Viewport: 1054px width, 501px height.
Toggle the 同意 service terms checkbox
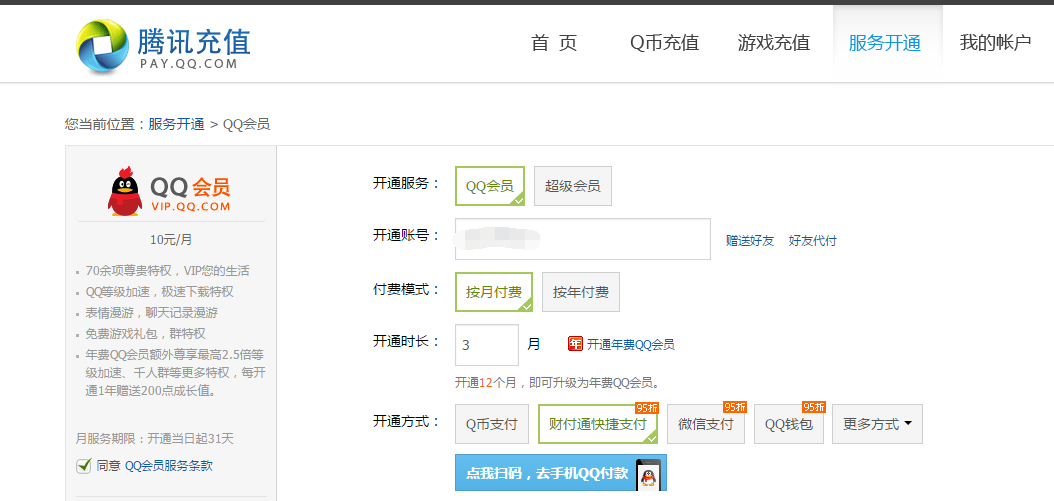point(83,465)
